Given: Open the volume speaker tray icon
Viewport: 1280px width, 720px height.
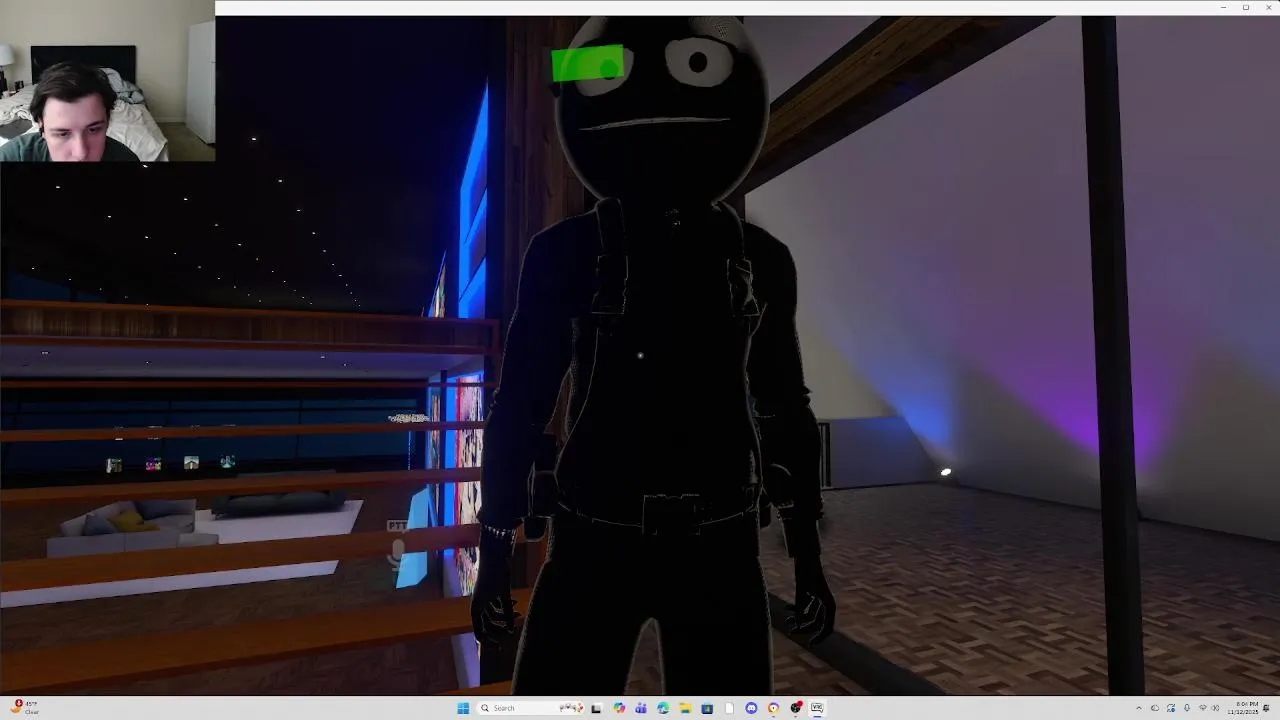Looking at the screenshot, I should point(1215,708).
